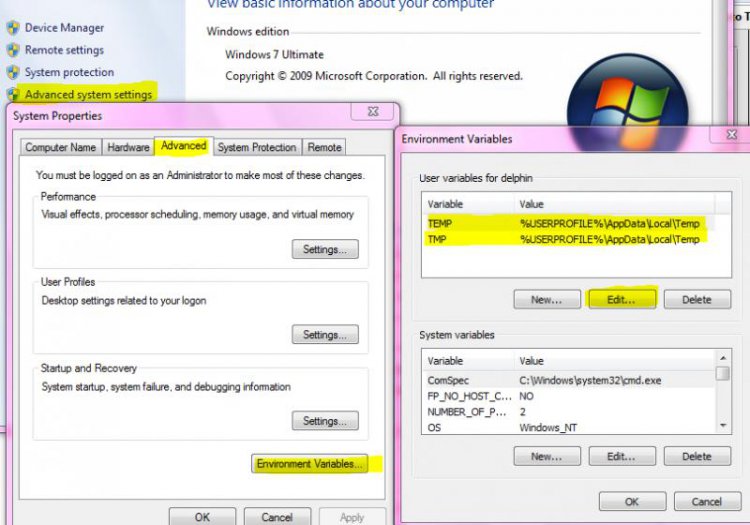Image resolution: width=750 pixels, height=525 pixels.
Task: Select the FP_NO_HOST_C system variable
Action: (x=569, y=396)
